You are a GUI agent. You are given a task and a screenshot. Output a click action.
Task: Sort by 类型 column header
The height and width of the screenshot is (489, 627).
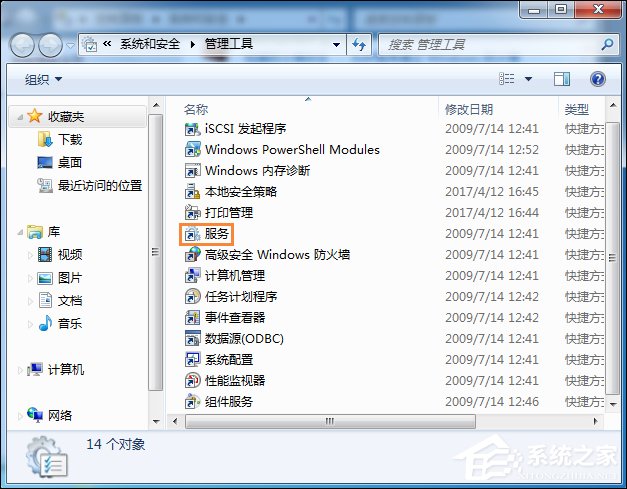point(577,109)
